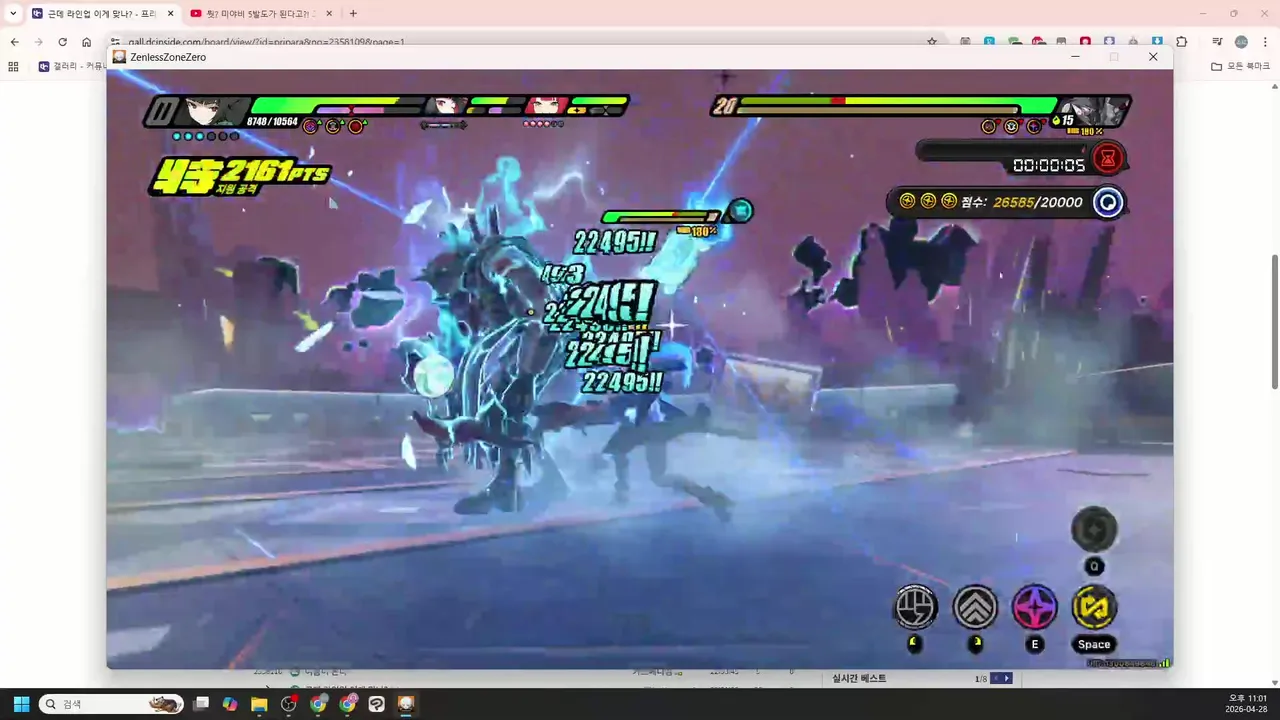
Task: Open Chrome apps grid in bookmarks bar
Action: point(13,66)
